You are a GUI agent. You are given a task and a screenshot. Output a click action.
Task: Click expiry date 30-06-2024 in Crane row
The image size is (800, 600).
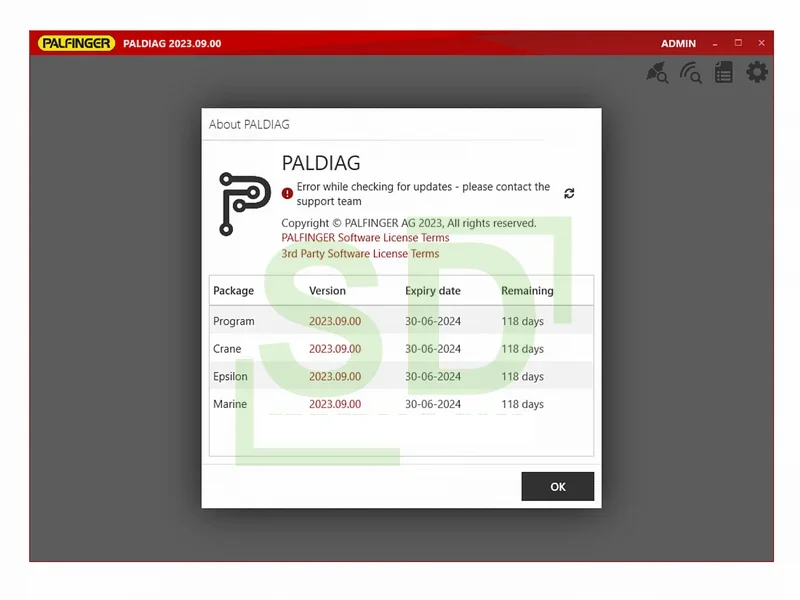click(x=433, y=349)
